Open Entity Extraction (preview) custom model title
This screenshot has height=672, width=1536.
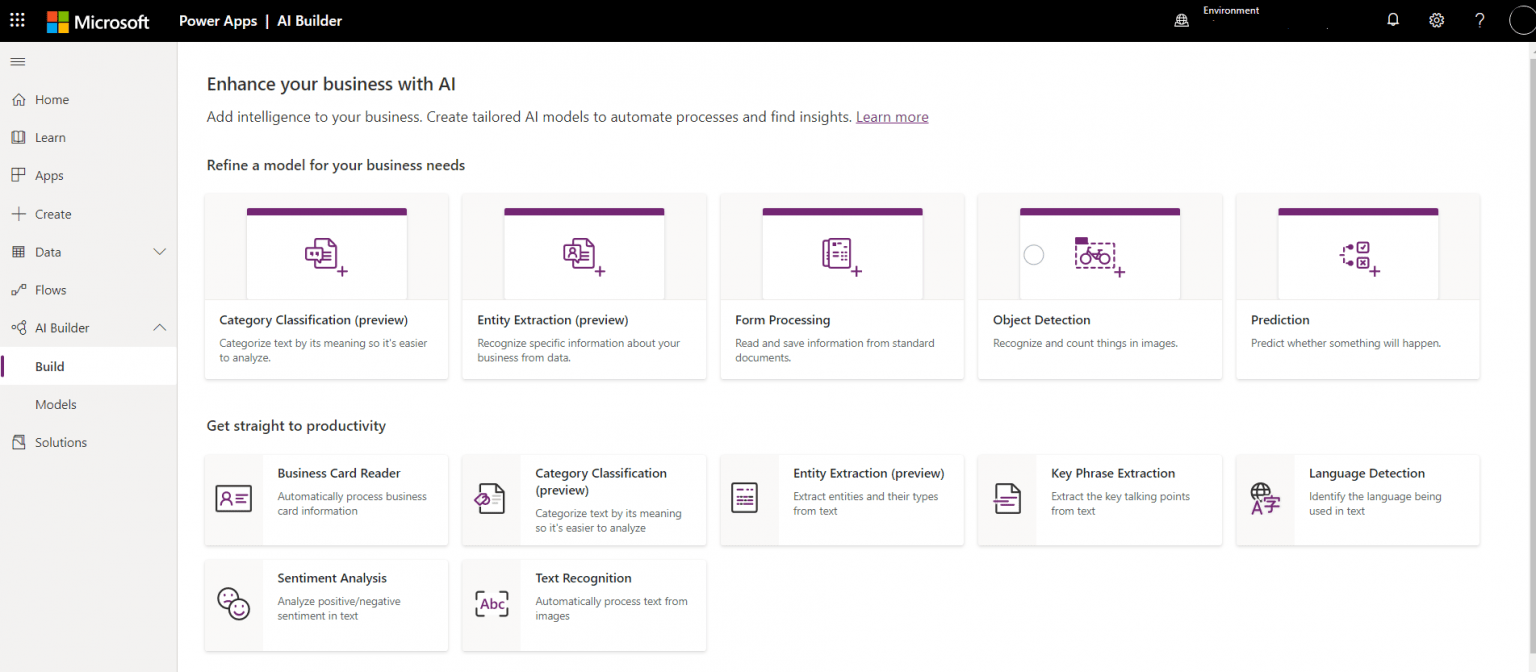553,320
